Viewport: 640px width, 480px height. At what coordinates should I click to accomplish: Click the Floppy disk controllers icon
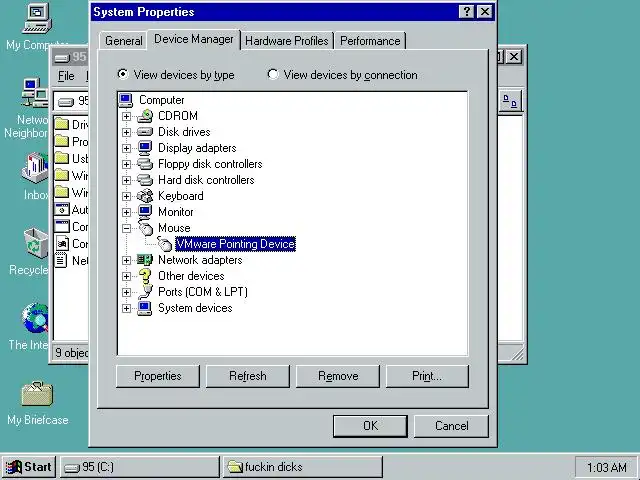[x=145, y=164]
